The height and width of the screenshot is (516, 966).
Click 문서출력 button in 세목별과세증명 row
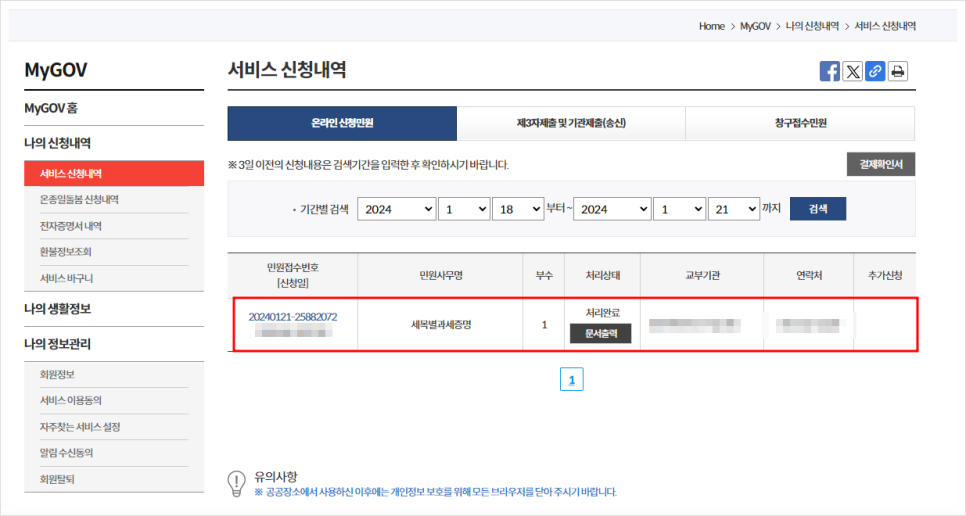[600, 334]
